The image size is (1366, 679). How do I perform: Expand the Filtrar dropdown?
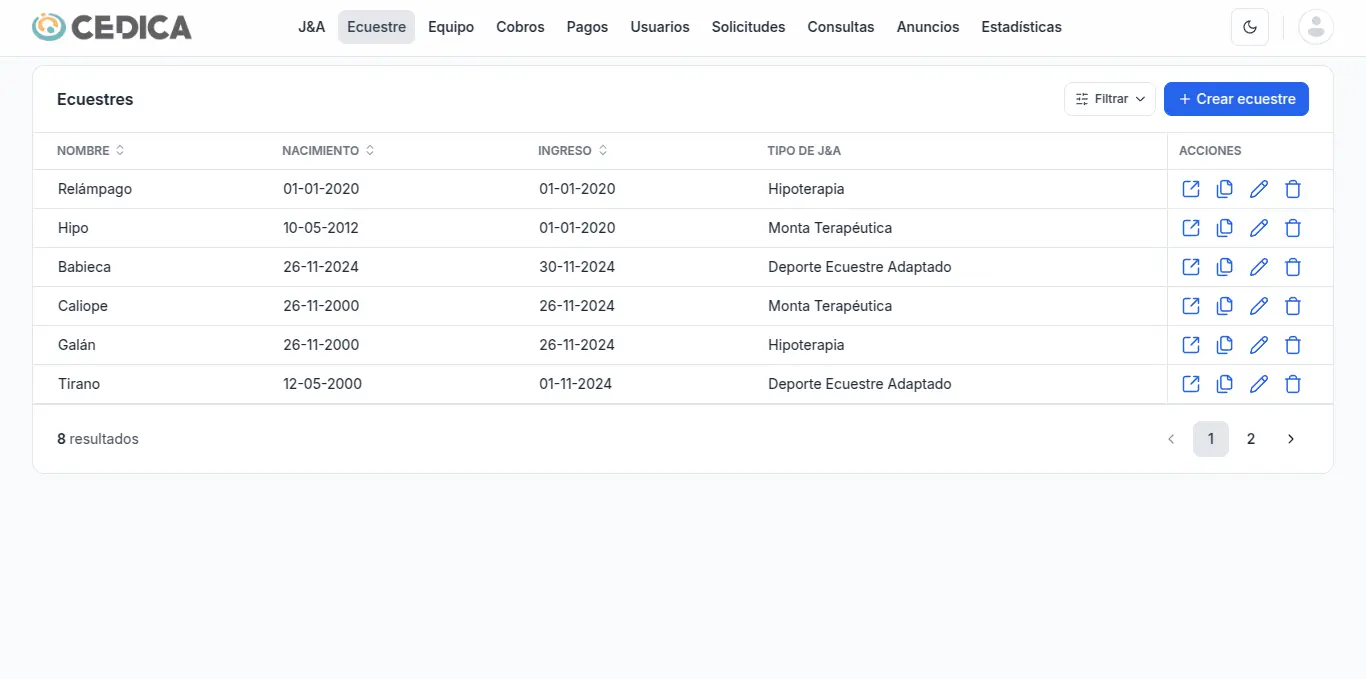coord(1109,99)
